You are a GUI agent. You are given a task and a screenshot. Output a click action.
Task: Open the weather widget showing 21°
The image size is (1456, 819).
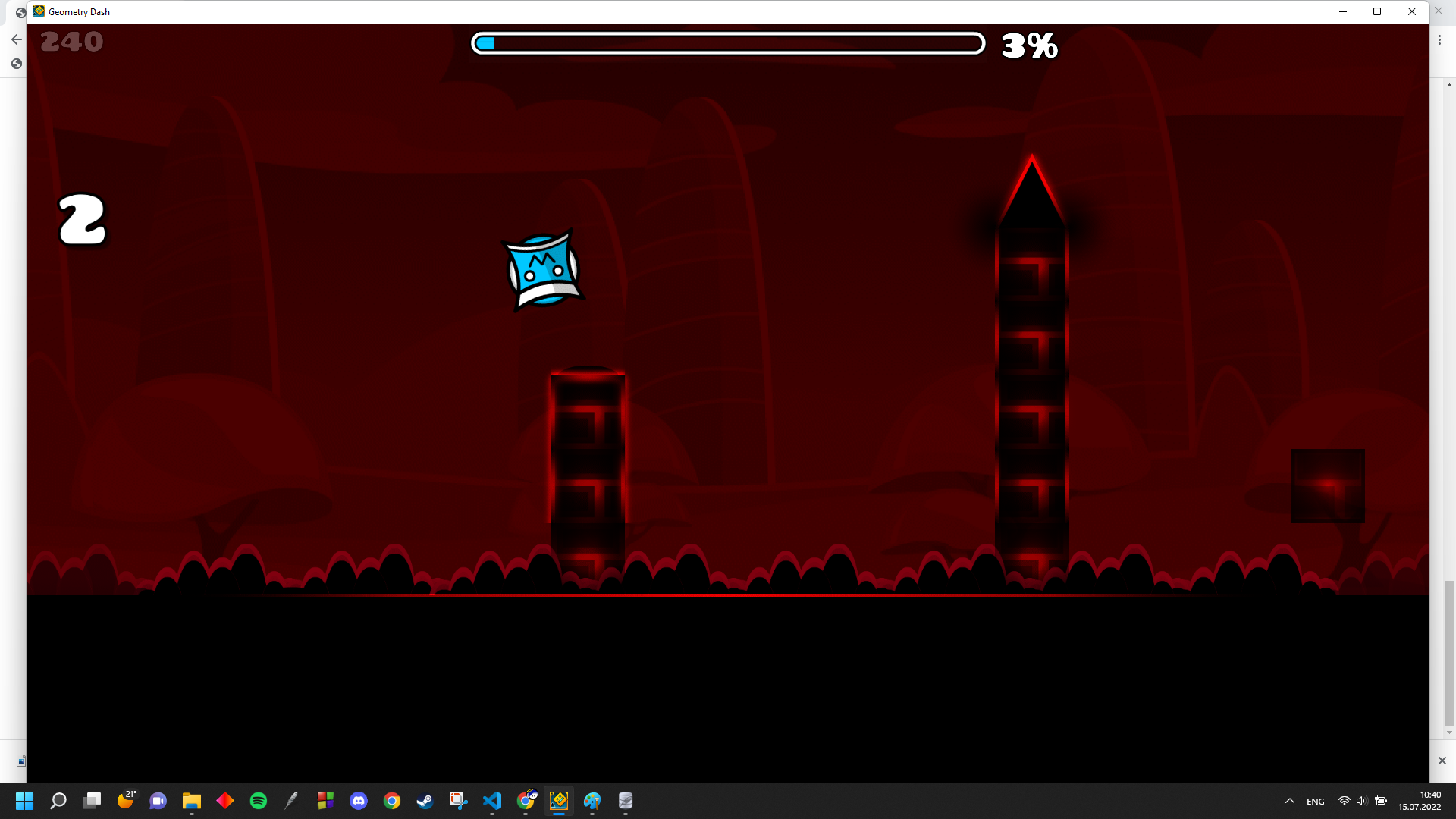click(126, 799)
